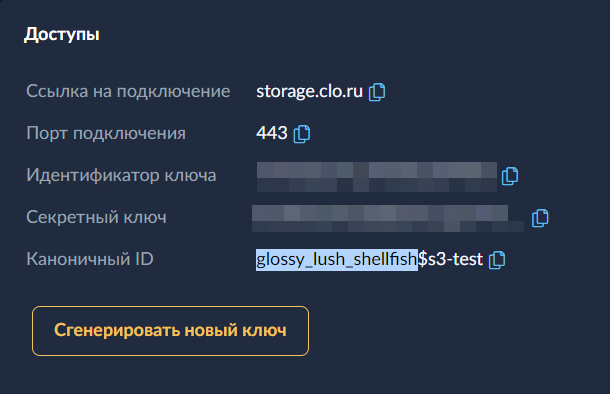Click the blurred Секретный ключ value
This screenshot has height=394, width=610.
pos(388,219)
